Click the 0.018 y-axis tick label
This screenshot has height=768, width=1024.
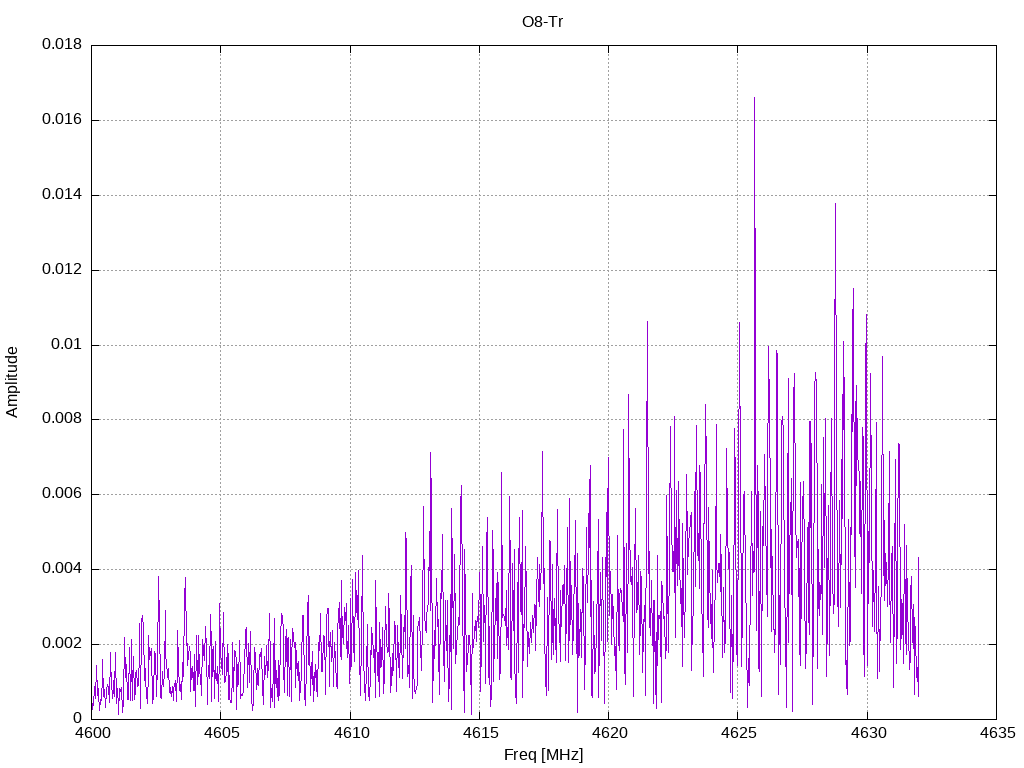[x=61, y=45]
